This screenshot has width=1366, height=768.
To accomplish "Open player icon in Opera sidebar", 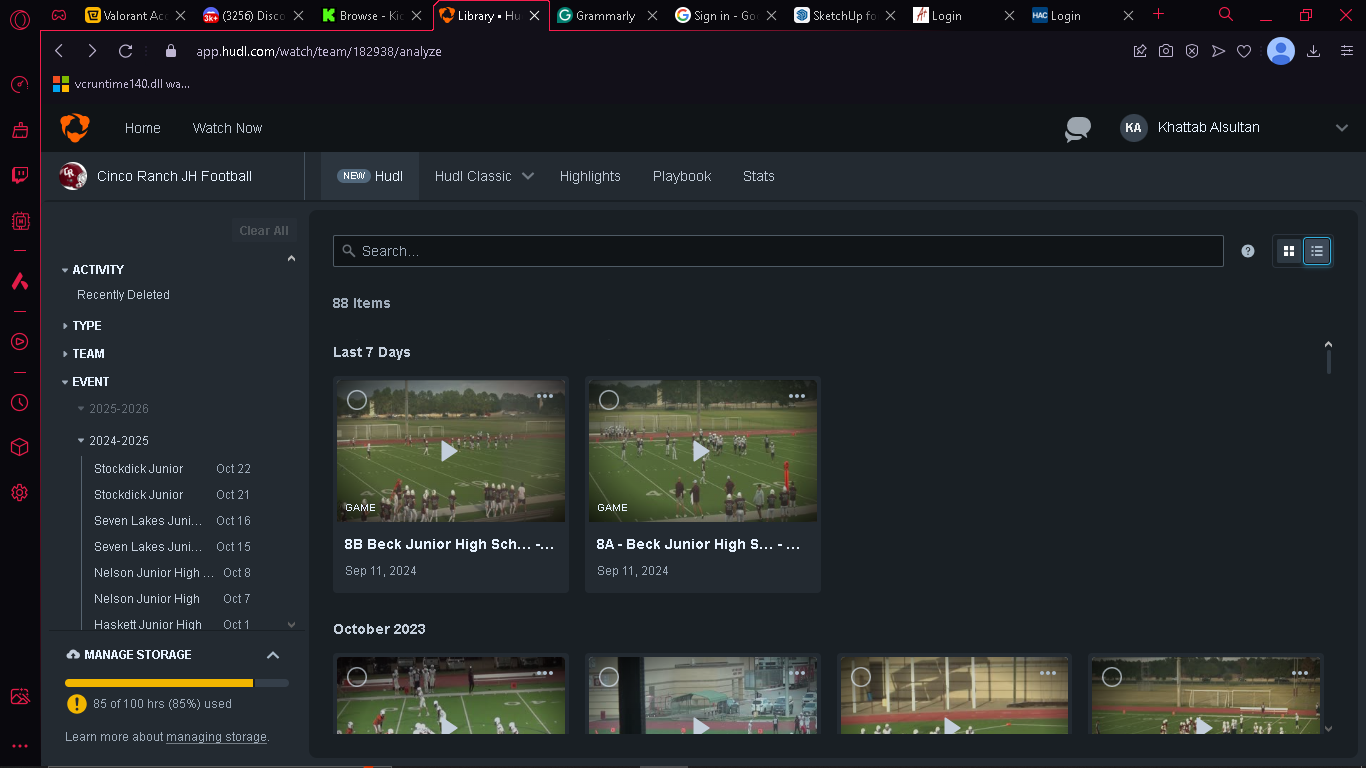I will (20, 342).
